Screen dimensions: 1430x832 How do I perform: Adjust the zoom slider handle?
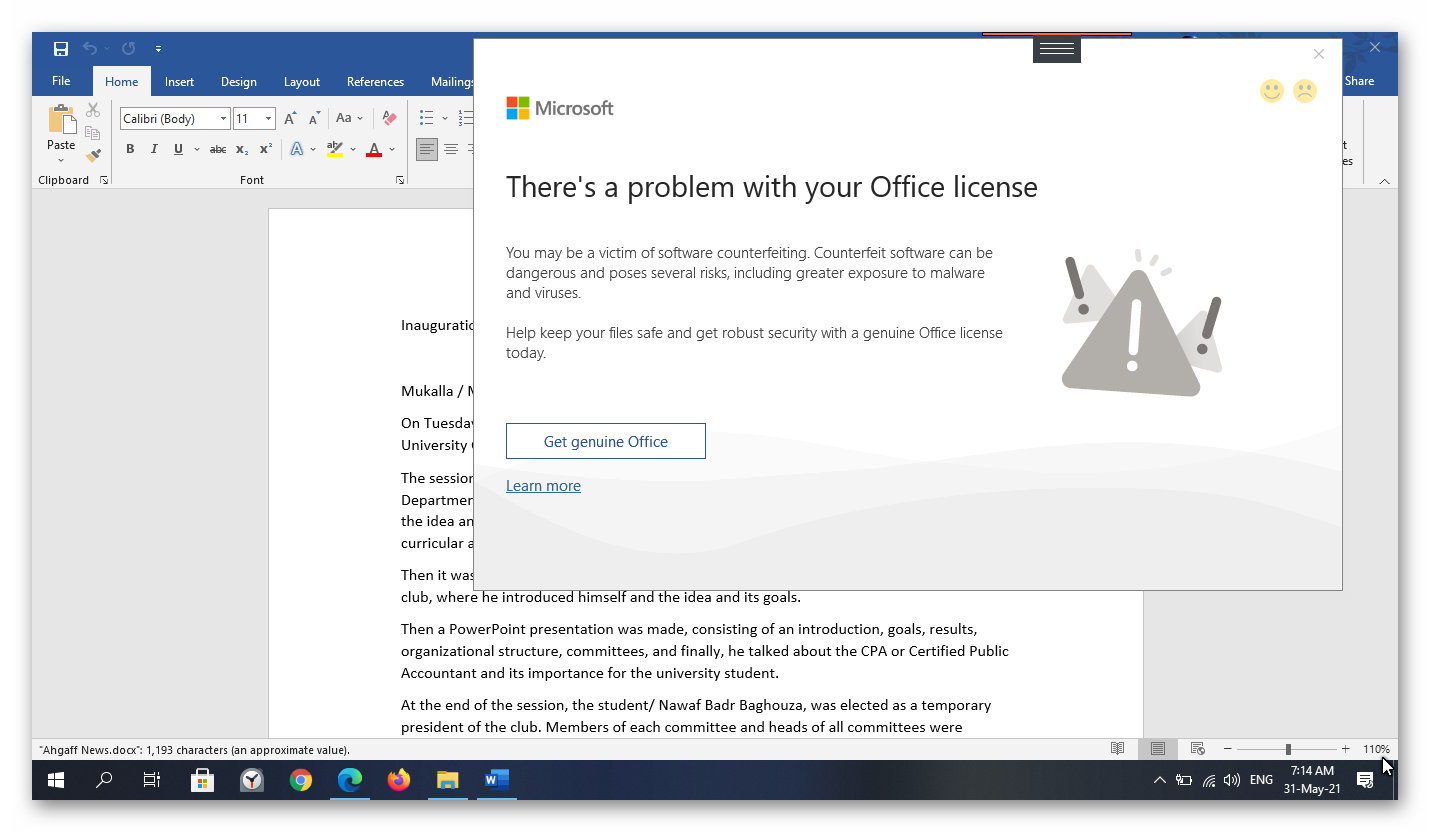[1288, 749]
